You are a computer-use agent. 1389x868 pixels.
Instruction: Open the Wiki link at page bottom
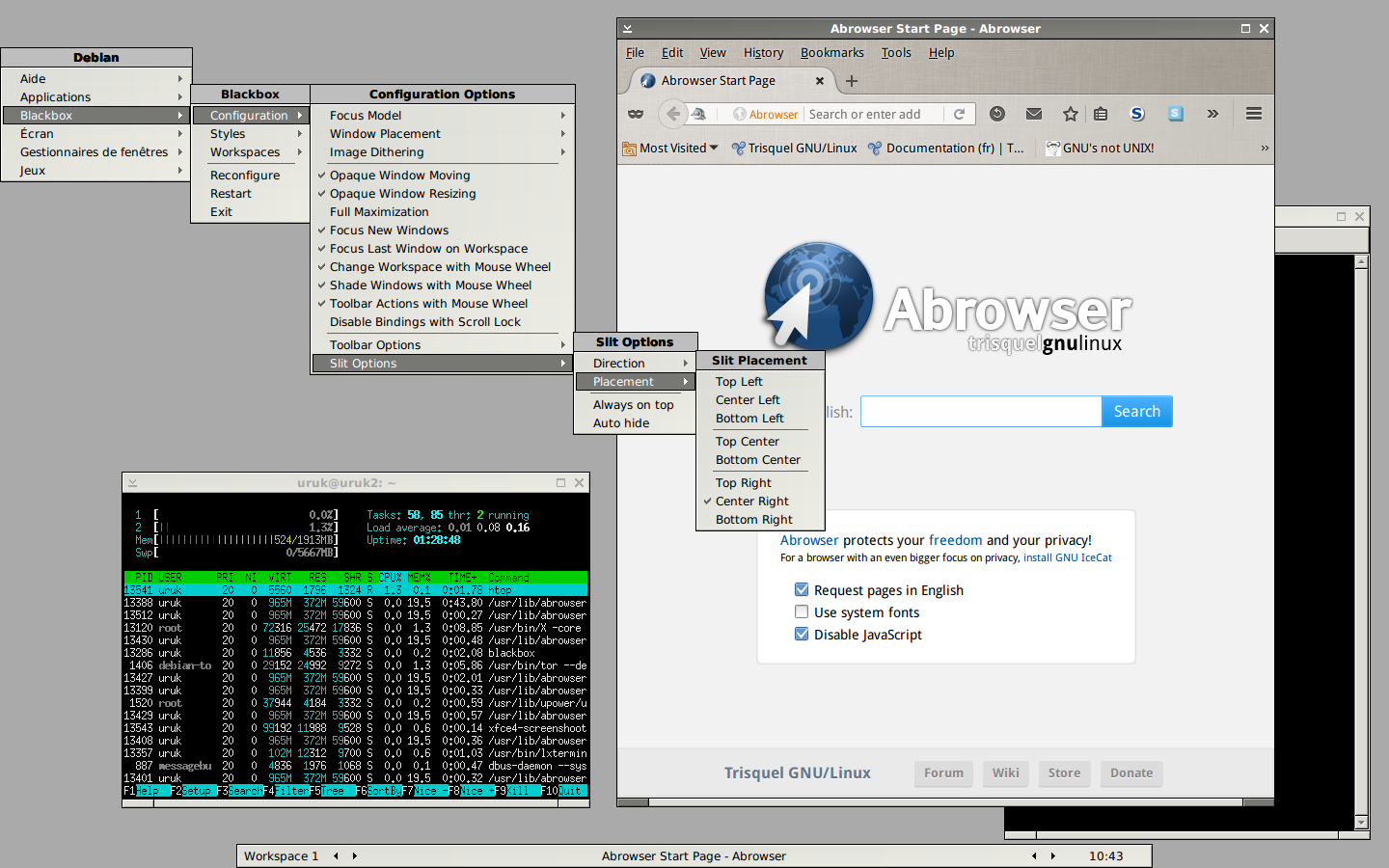pyautogui.click(x=1005, y=773)
